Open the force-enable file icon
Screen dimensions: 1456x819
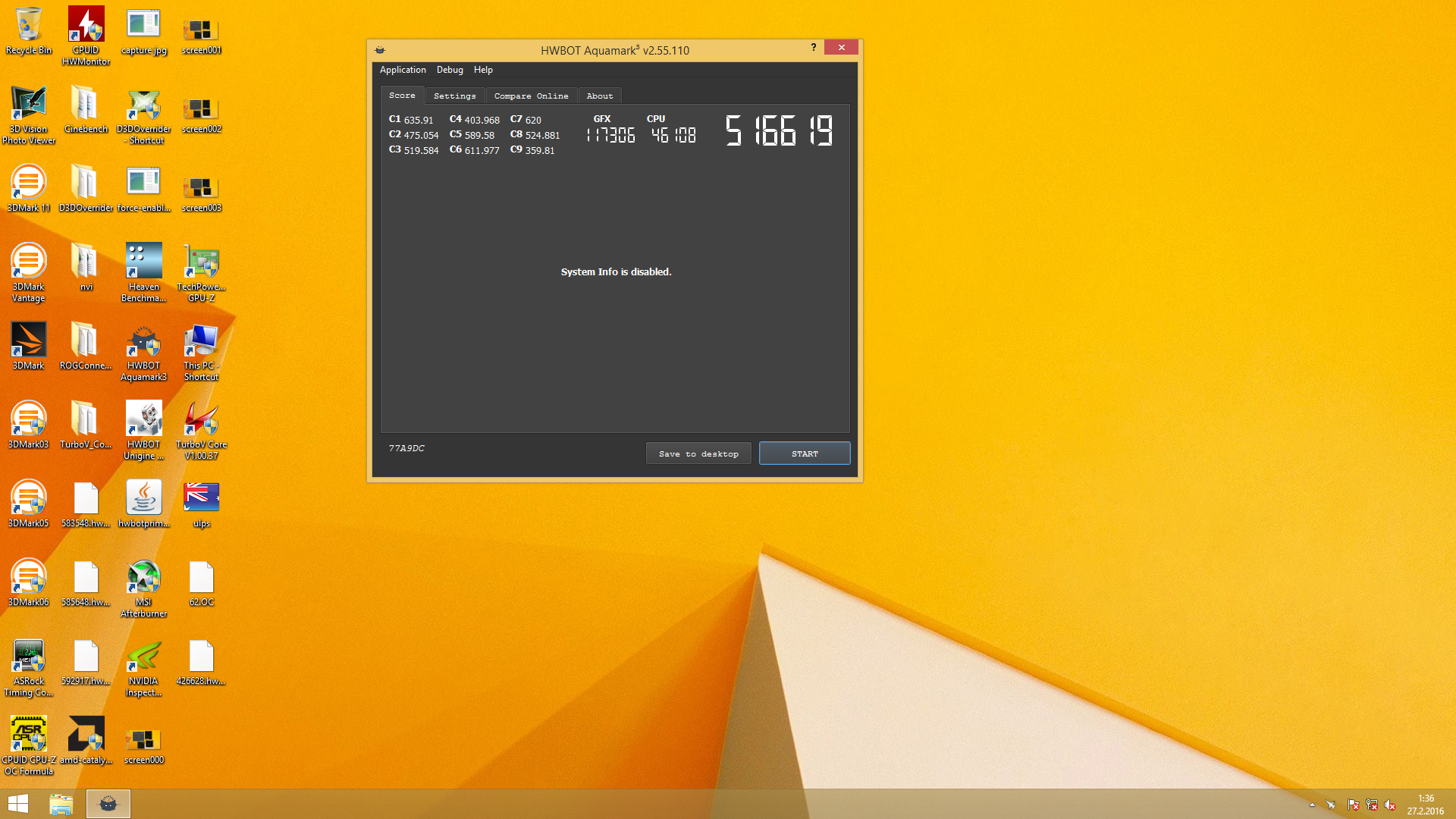coord(143,189)
